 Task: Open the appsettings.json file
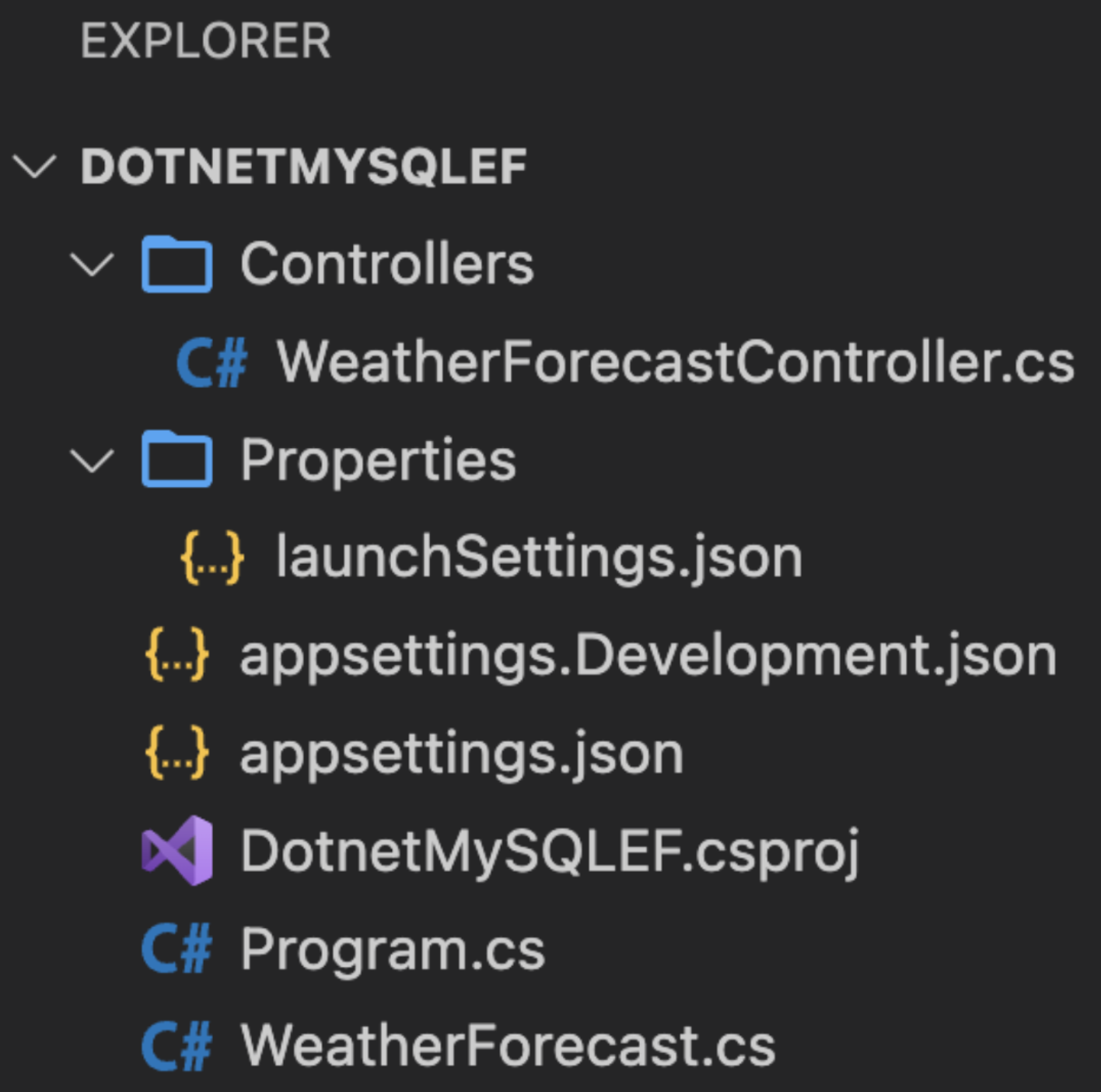point(461,753)
